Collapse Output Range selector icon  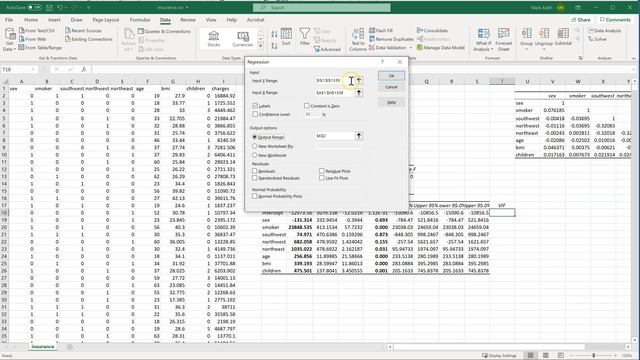(359, 136)
